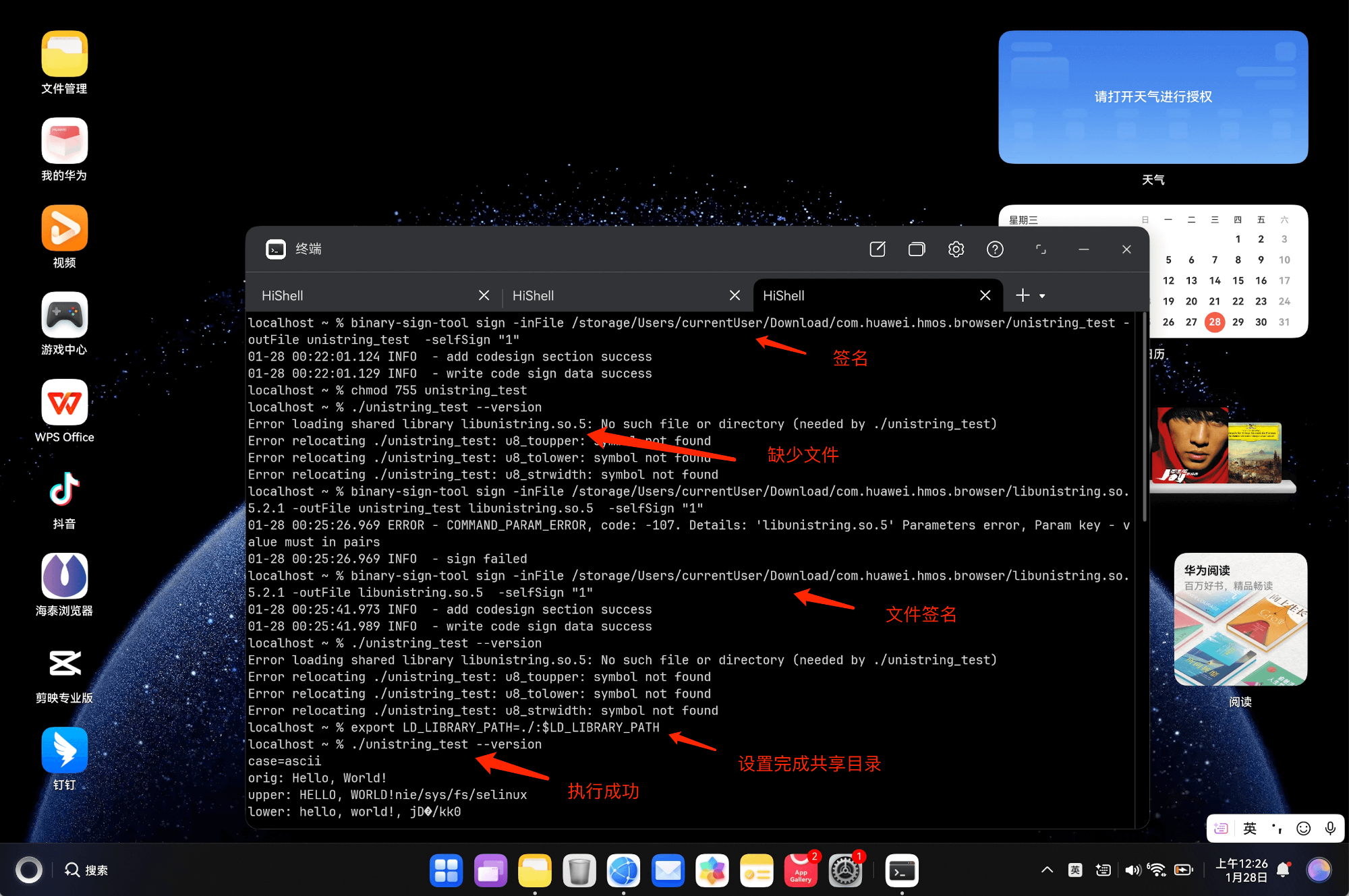Image resolution: width=1349 pixels, height=896 pixels.
Task: Close the second HiShell tab
Action: pyautogui.click(x=735, y=295)
